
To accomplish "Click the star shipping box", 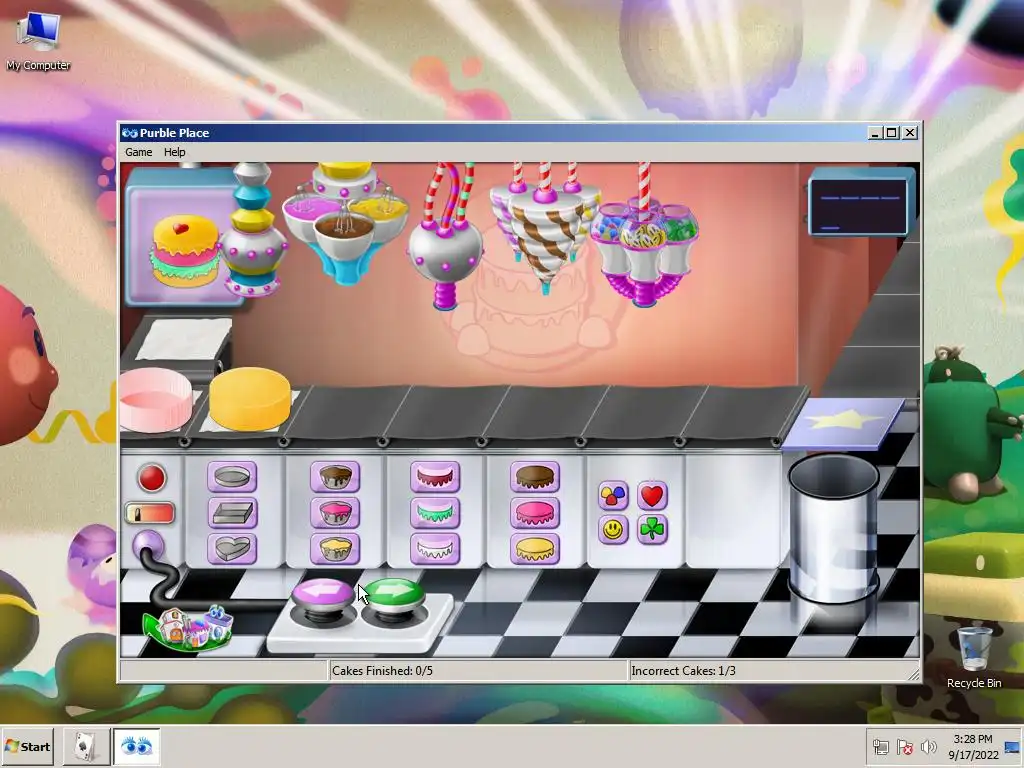I will (x=844, y=423).
